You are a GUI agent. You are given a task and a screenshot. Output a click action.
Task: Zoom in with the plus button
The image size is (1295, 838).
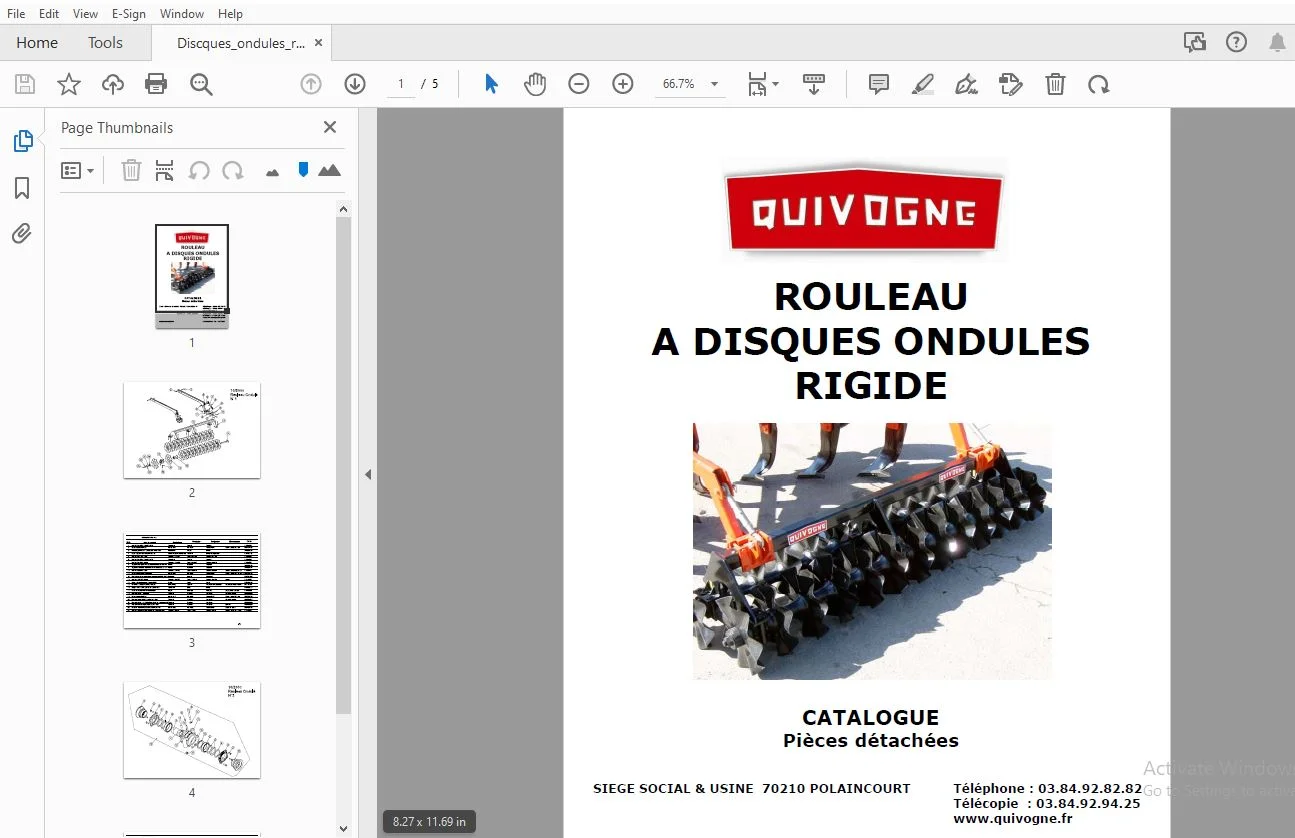coord(623,84)
